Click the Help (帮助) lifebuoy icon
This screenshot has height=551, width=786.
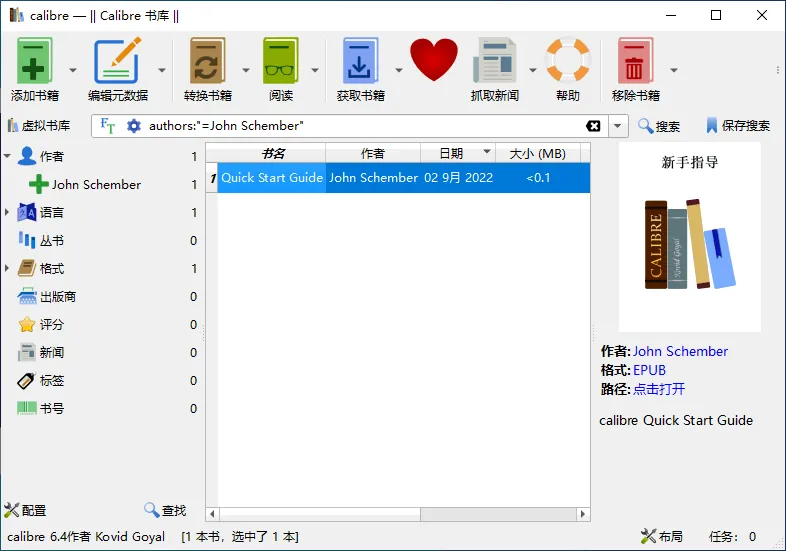click(x=568, y=60)
